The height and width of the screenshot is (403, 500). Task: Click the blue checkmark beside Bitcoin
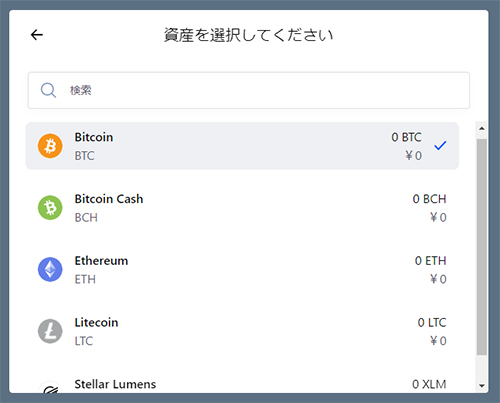coord(440,146)
